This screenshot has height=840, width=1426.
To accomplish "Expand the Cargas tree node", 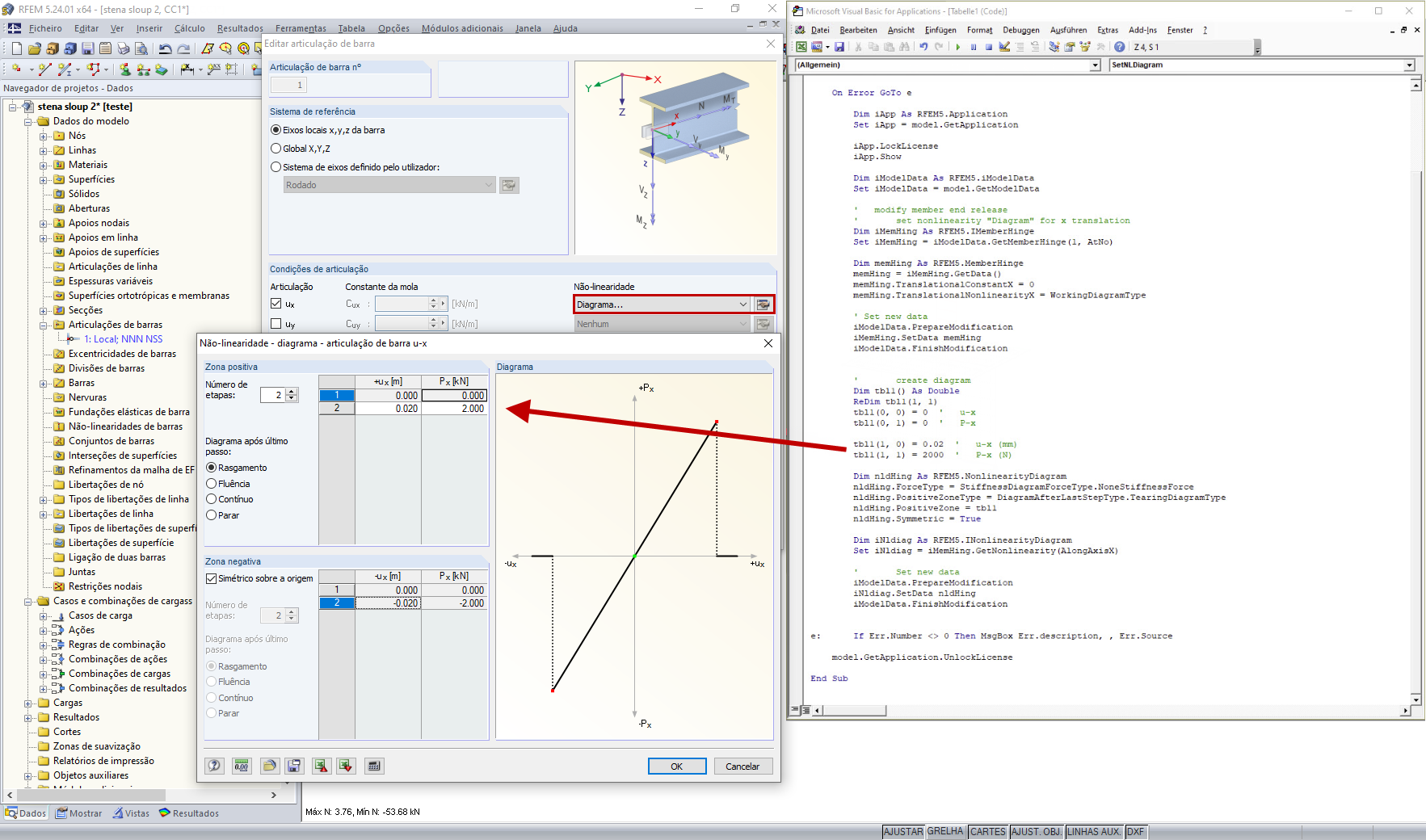I will [28, 703].
